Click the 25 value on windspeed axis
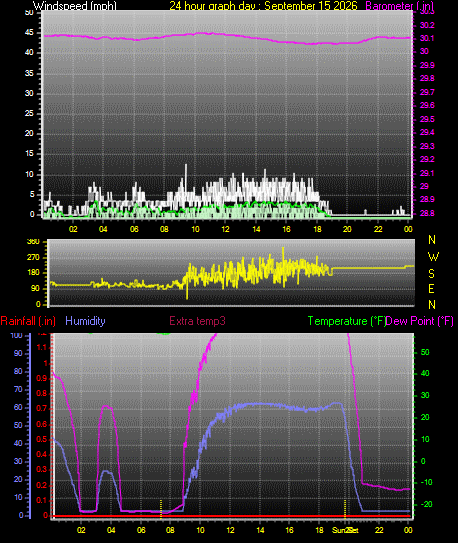Screen dimensions: 458x543 29,113
